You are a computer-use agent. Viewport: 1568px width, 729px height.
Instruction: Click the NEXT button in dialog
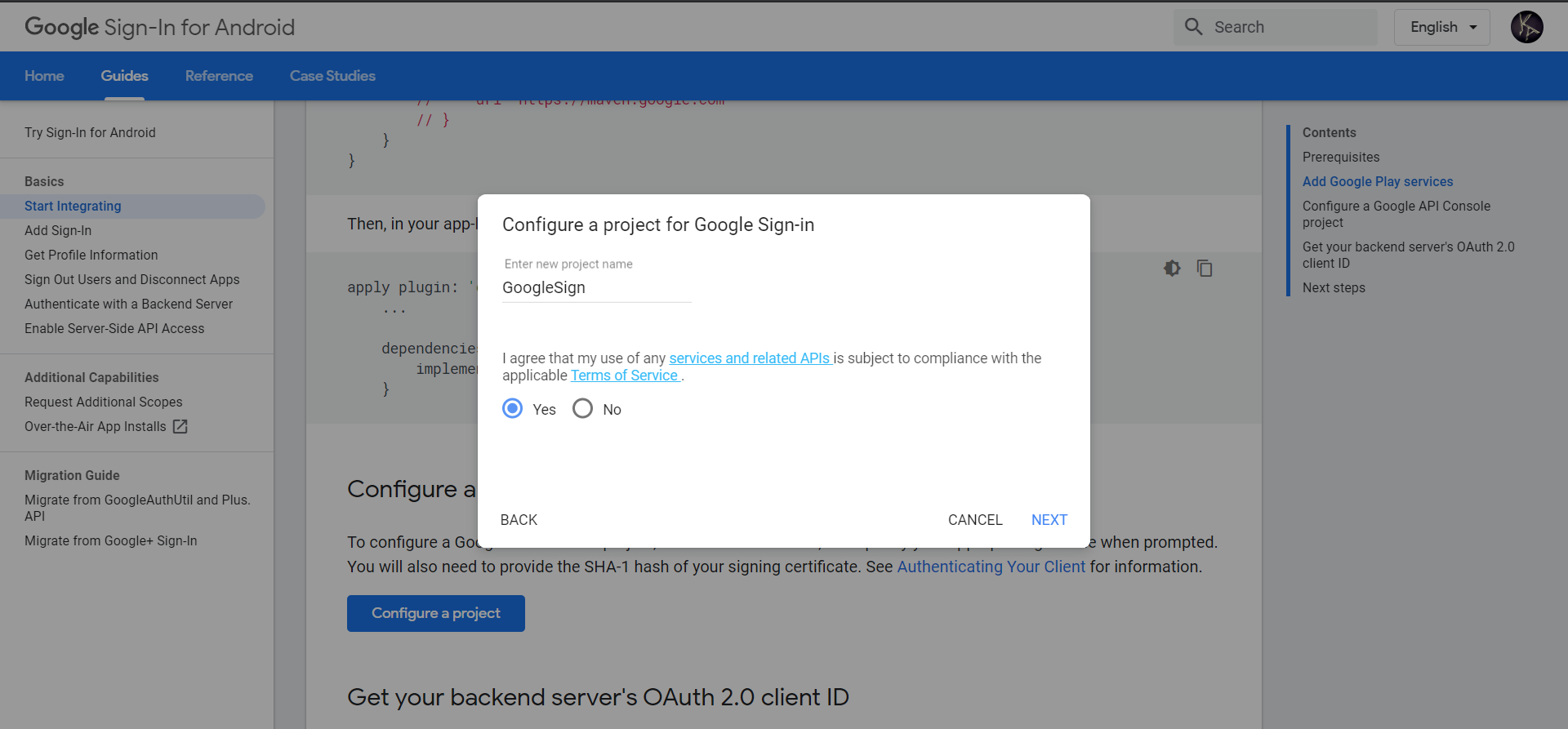tap(1049, 520)
